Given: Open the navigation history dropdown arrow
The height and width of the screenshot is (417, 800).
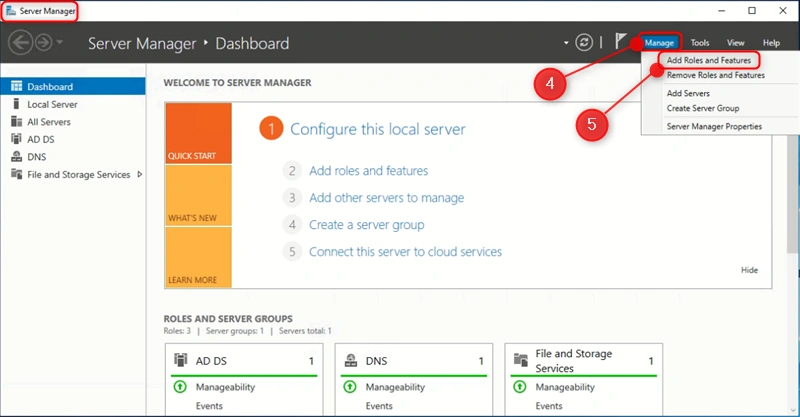Looking at the screenshot, I should click(x=60, y=42).
